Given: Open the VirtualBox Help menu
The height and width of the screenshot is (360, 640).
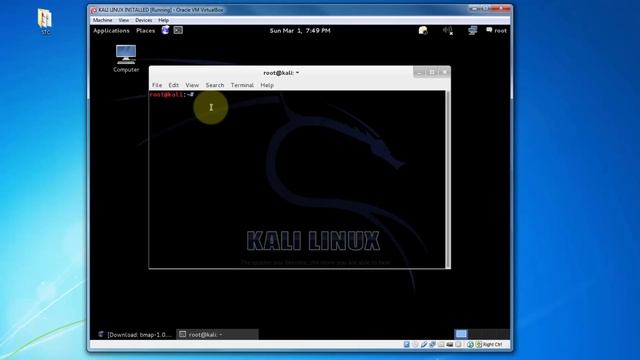Looking at the screenshot, I should click(x=163, y=20).
